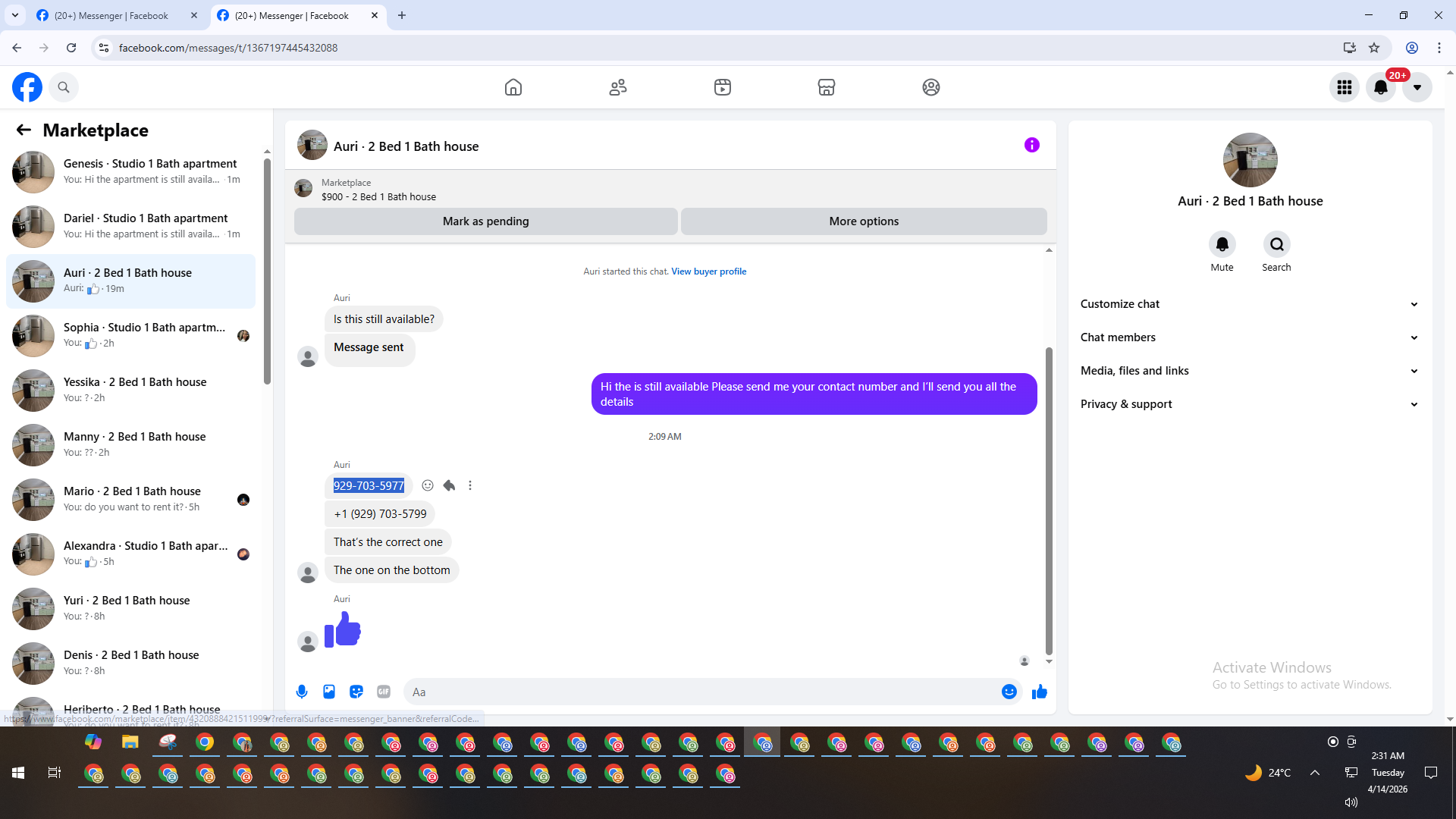The width and height of the screenshot is (1456, 819).
Task: Send a thumbs-up like
Action: [x=1039, y=692]
